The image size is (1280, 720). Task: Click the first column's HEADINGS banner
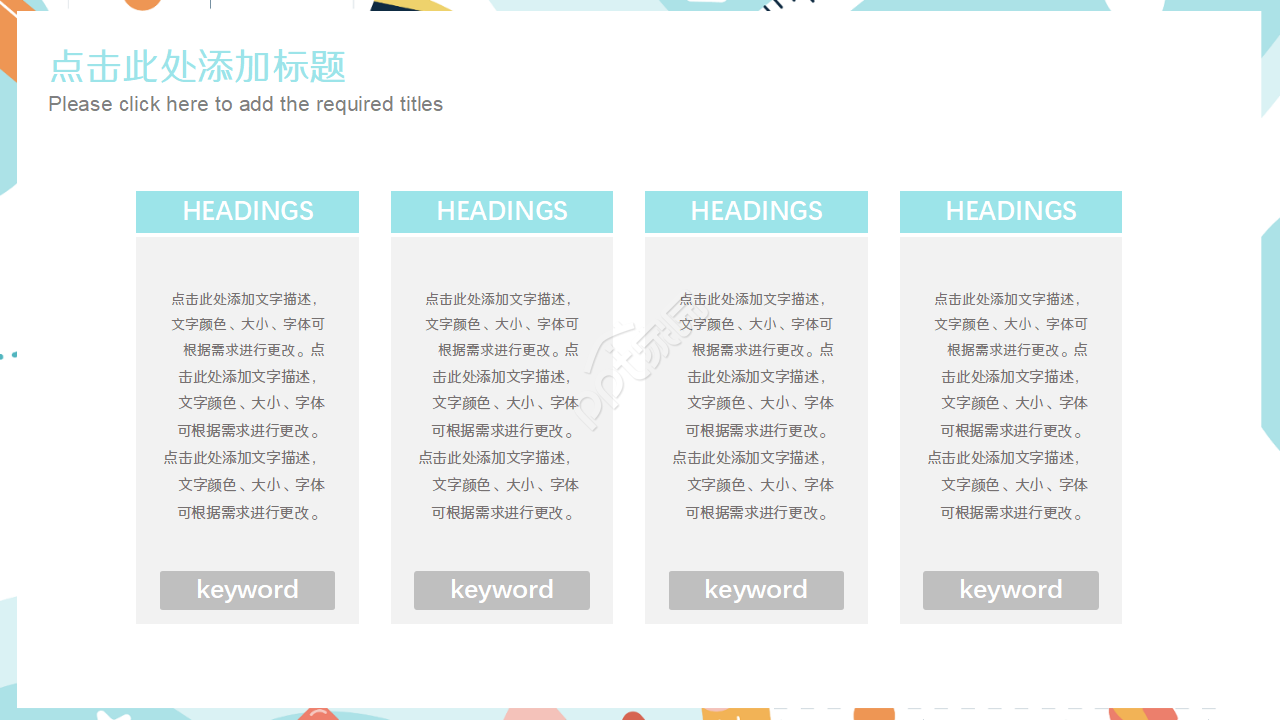coord(247,211)
